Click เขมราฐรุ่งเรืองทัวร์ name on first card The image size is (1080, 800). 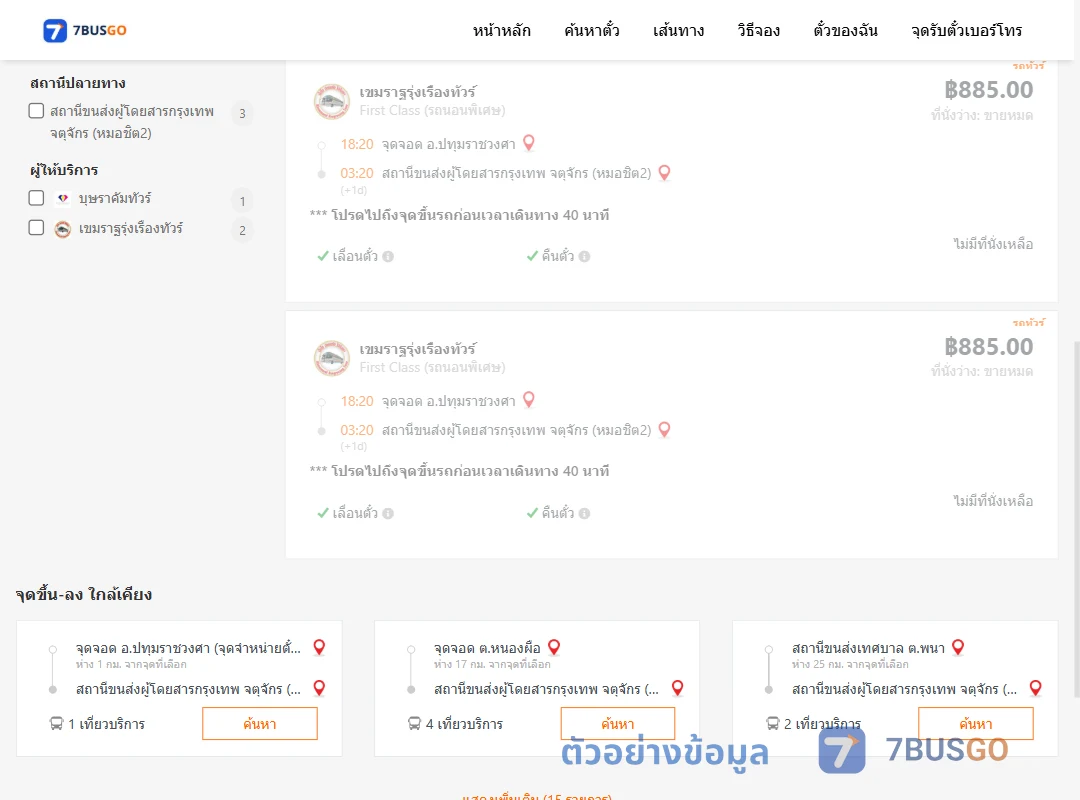click(417, 92)
